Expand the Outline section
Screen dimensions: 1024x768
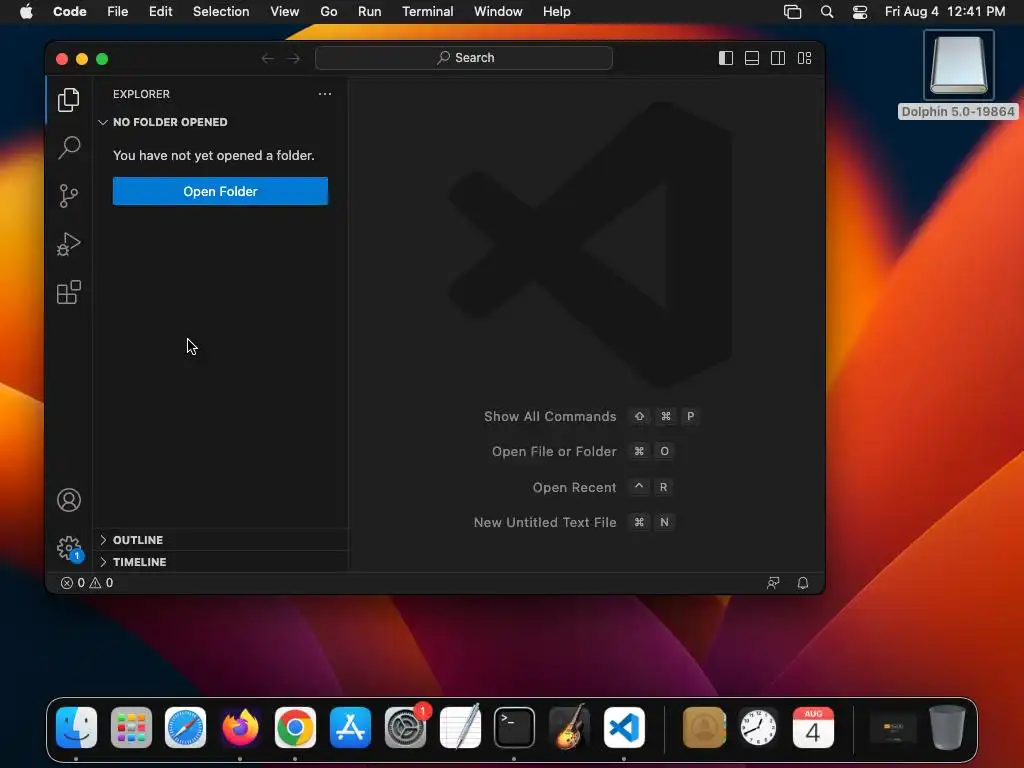point(221,540)
